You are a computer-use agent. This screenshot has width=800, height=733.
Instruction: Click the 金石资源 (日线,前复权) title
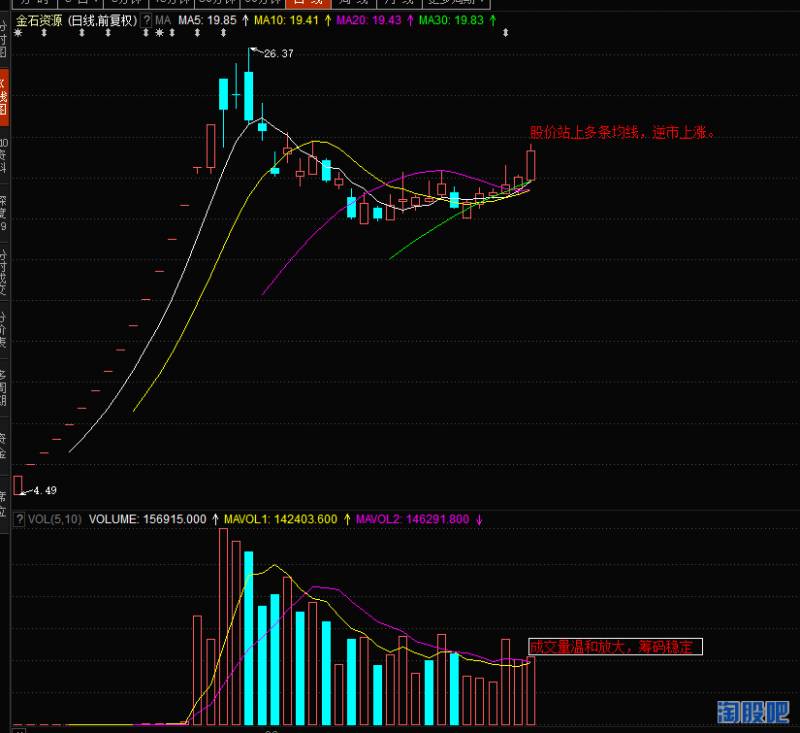coord(77,20)
